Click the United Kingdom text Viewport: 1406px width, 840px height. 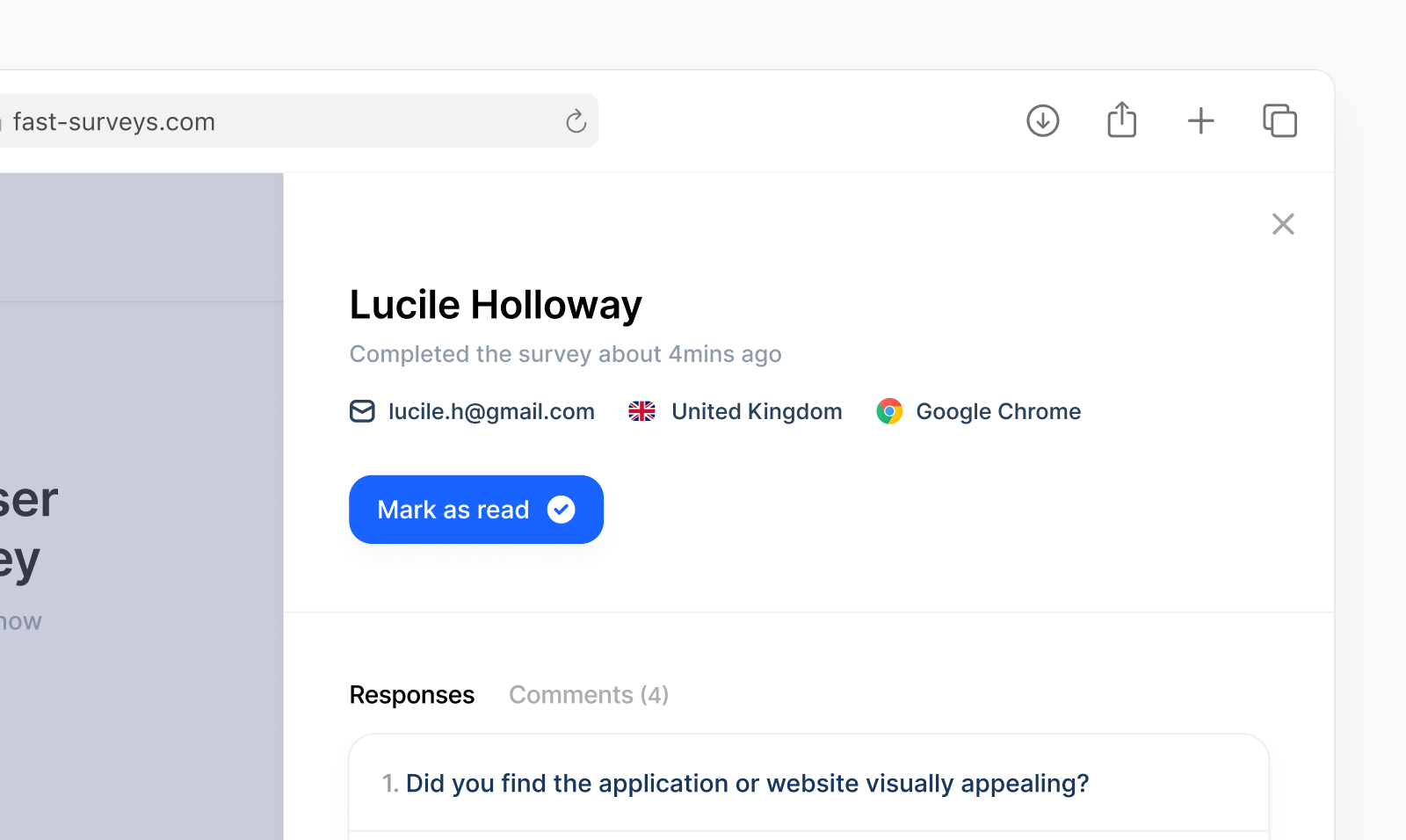[757, 411]
